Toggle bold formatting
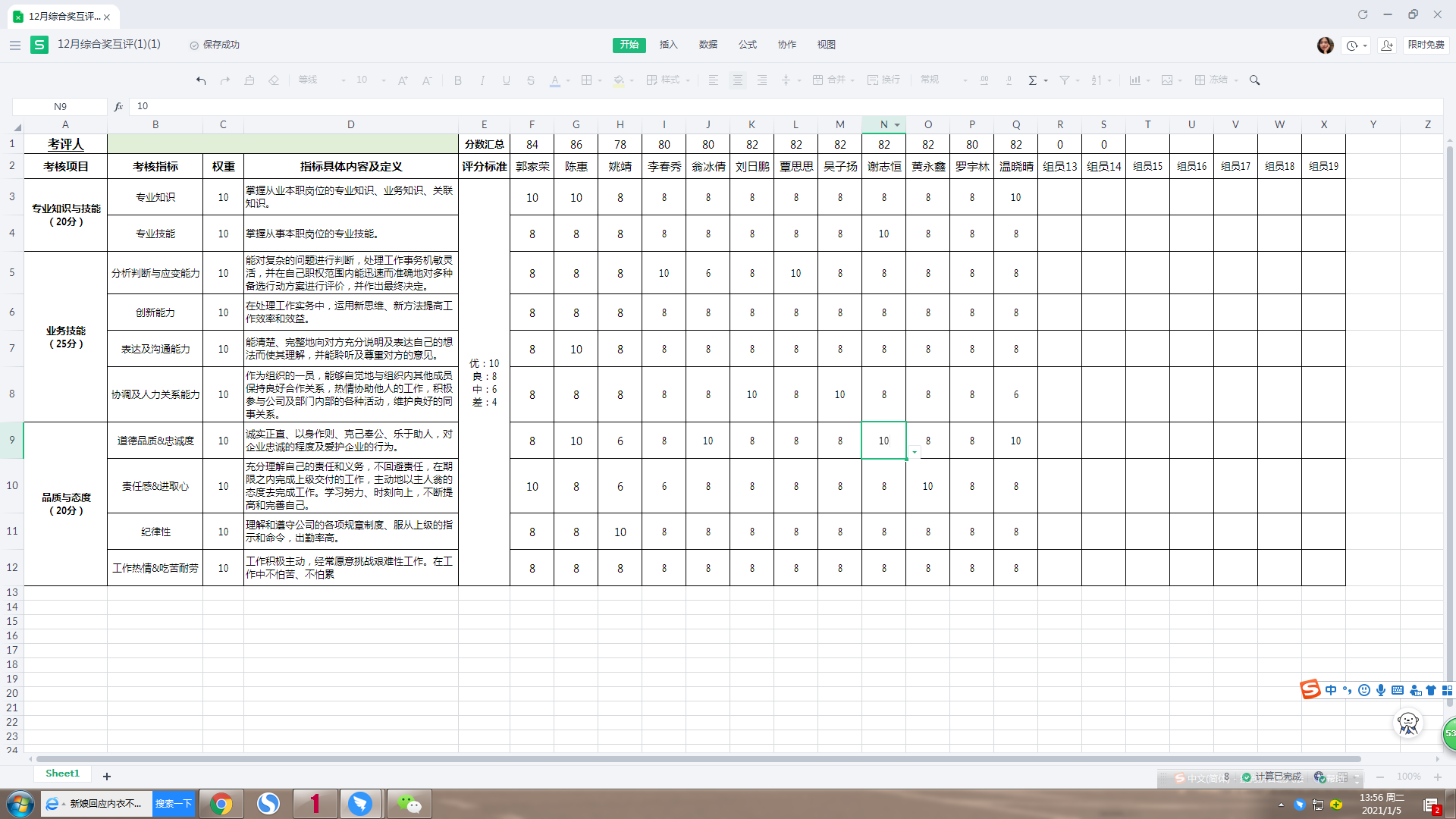The height and width of the screenshot is (819, 1456). click(x=457, y=80)
